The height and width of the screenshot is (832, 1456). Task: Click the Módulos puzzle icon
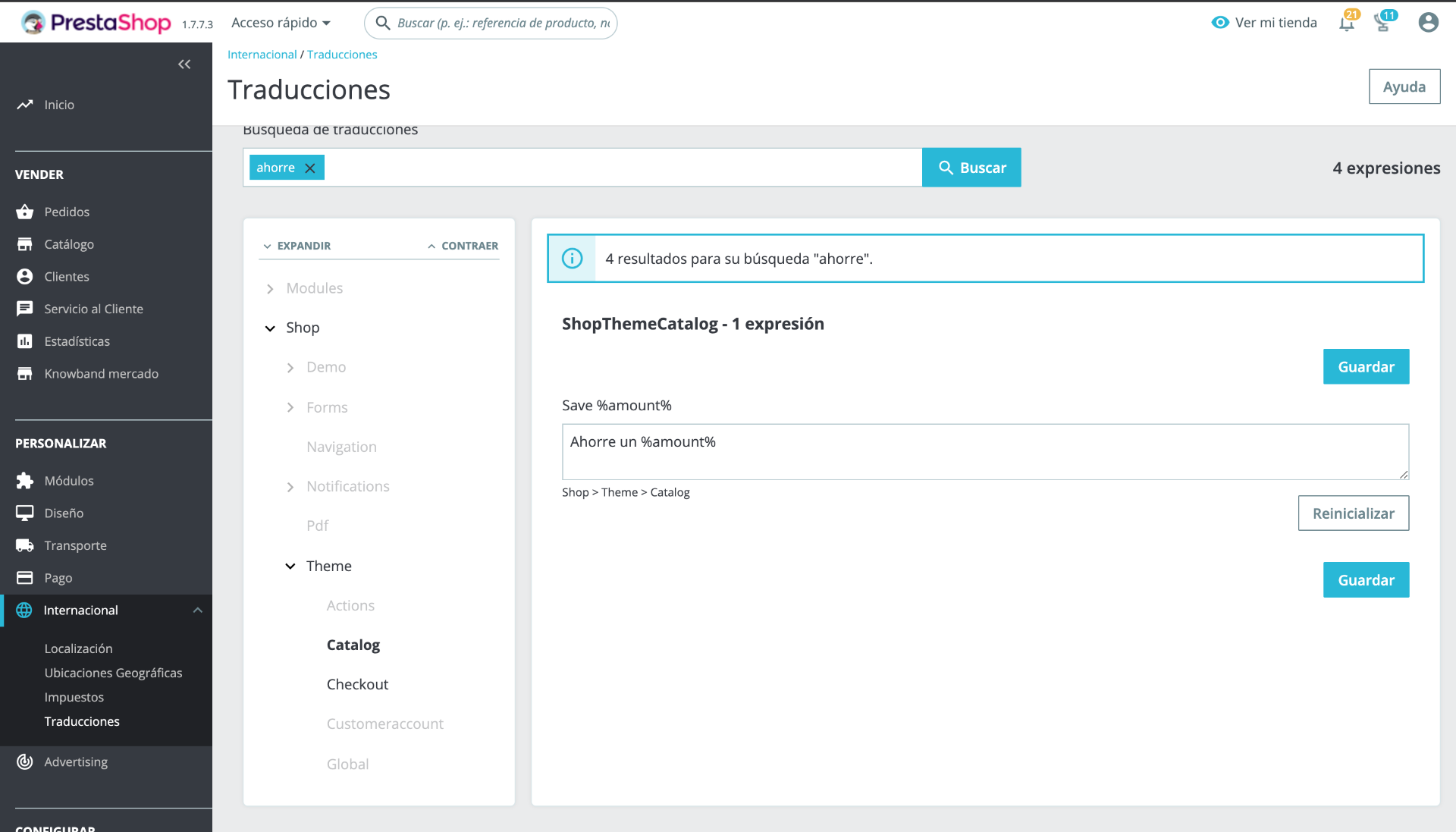(x=25, y=481)
